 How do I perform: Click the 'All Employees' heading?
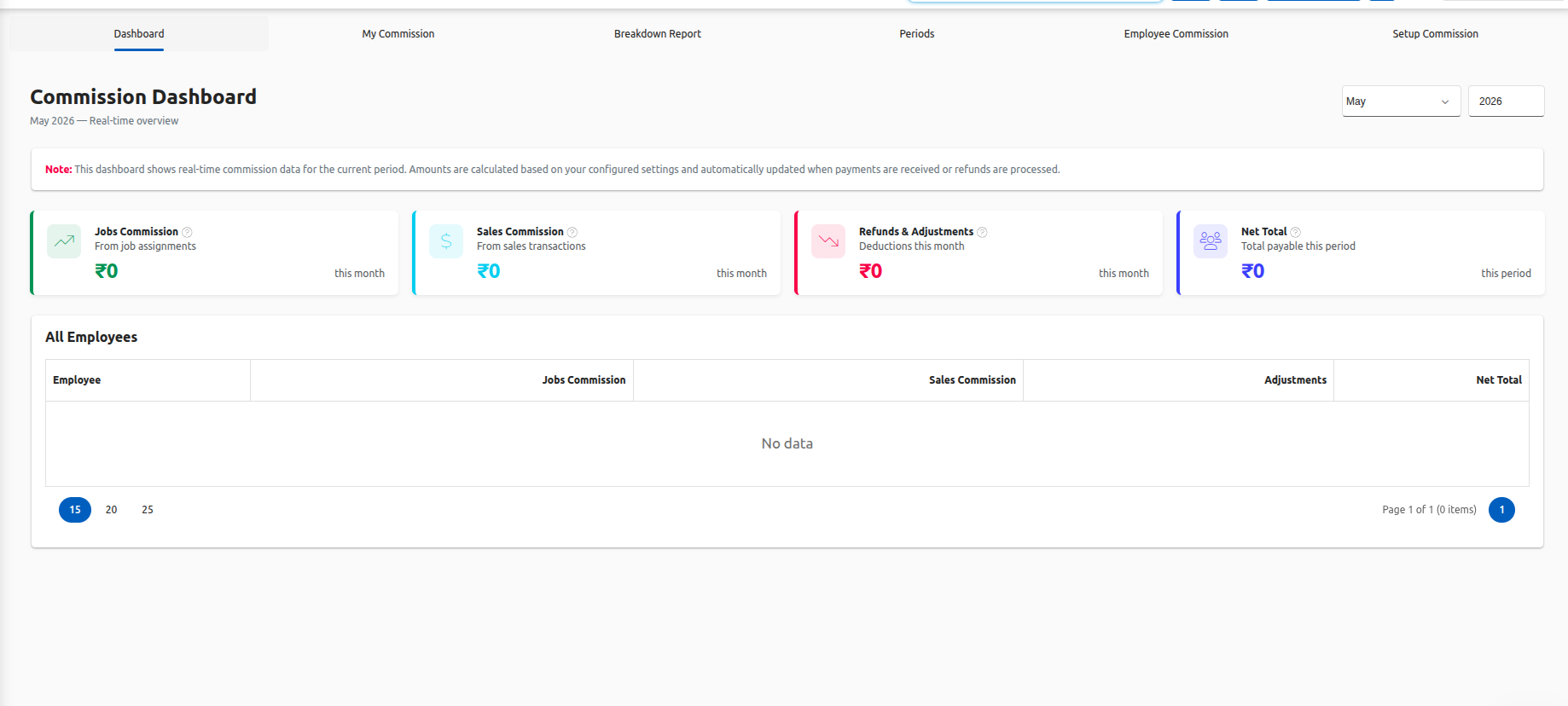[x=91, y=337]
